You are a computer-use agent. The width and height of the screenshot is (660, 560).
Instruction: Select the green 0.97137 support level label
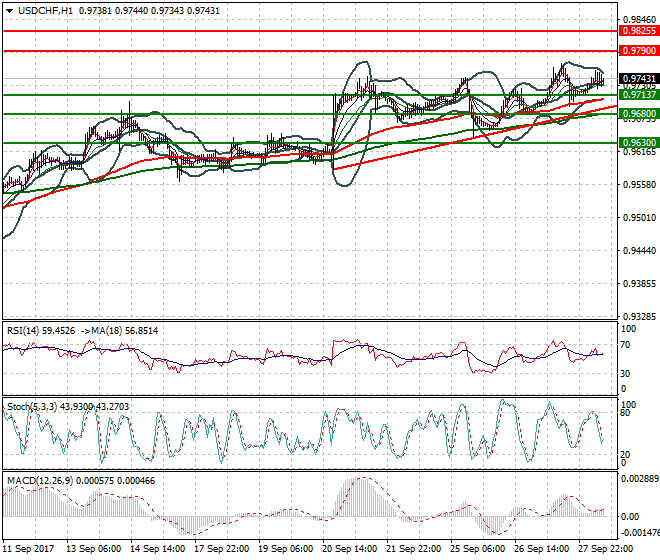(x=639, y=95)
